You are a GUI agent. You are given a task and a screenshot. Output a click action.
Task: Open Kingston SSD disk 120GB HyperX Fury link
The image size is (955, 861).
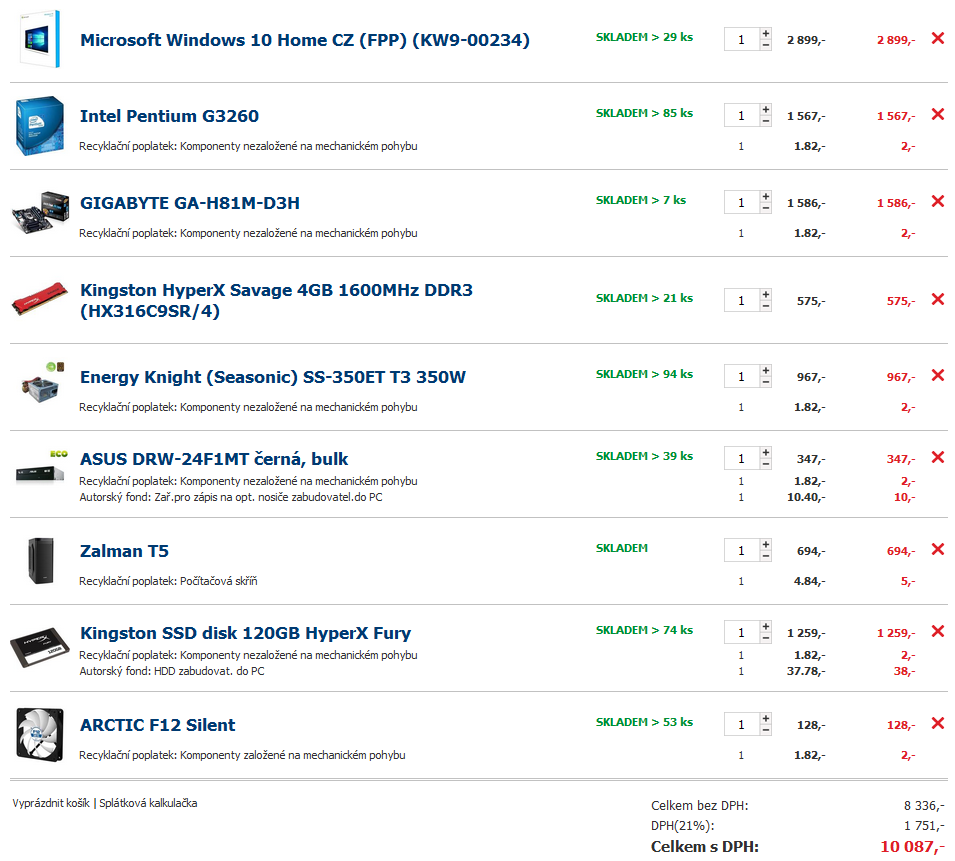[x=245, y=633]
